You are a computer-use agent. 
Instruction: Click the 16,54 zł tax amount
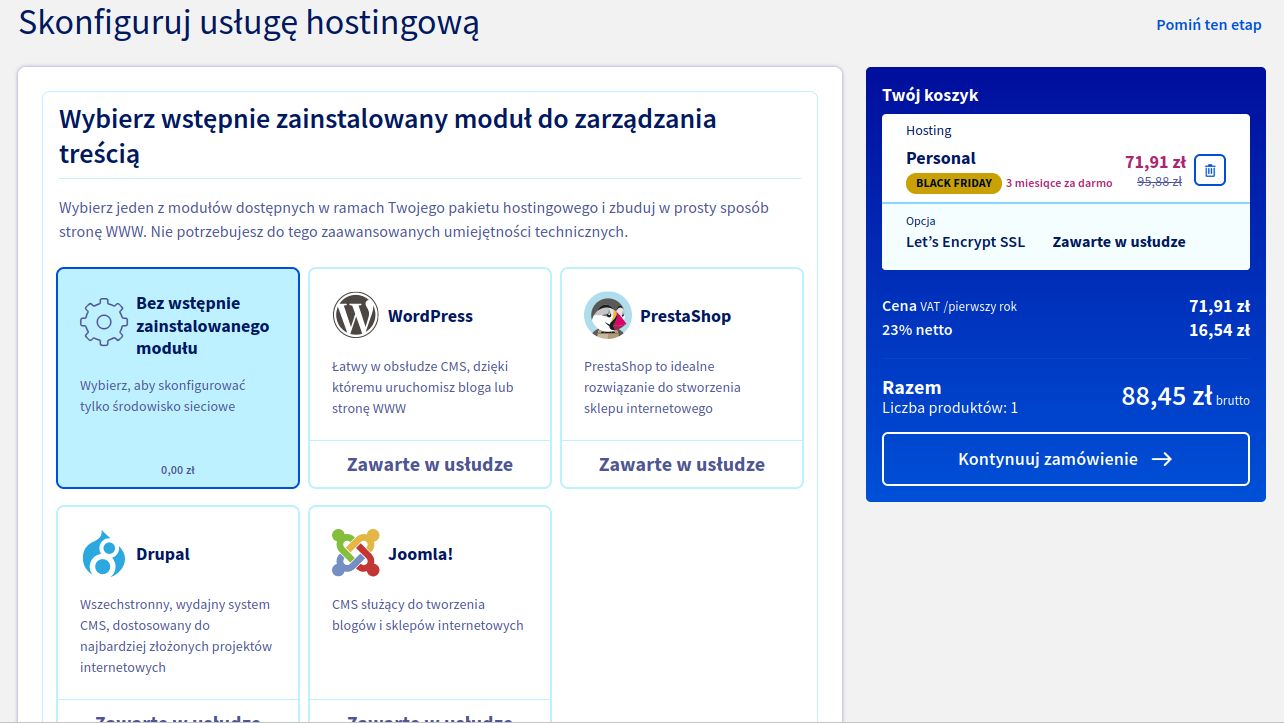tap(1219, 330)
